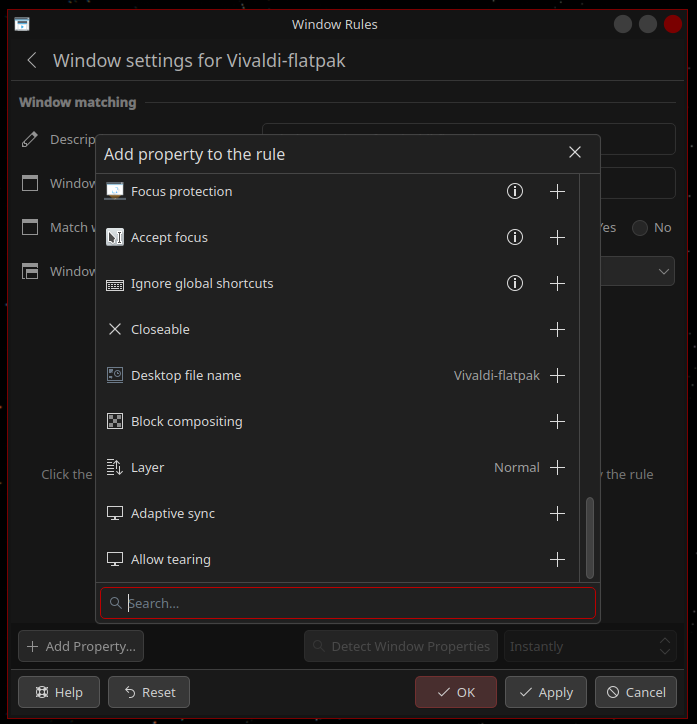697x724 pixels.
Task: Add the Block compositing property
Action: pos(558,422)
